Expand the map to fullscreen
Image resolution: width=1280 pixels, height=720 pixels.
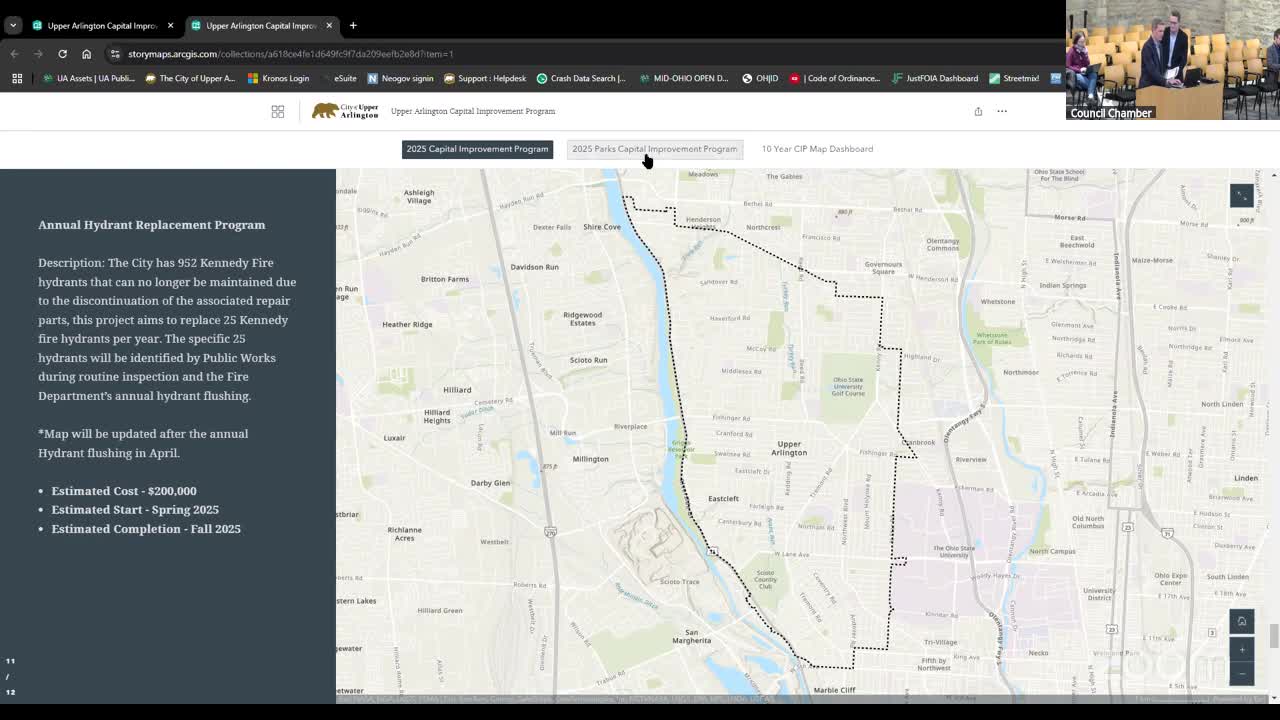(x=1241, y=196)
